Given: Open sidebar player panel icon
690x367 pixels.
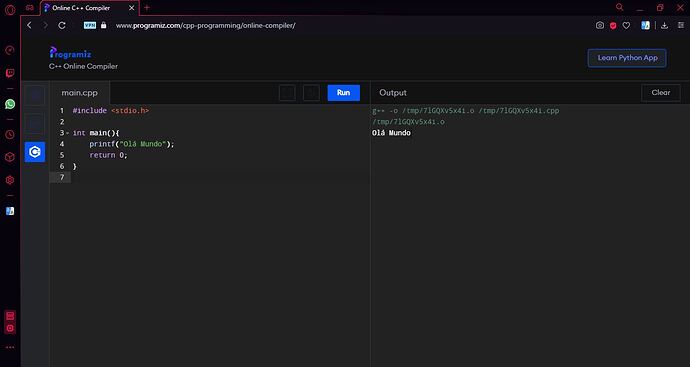Looking at the screenshot, I should [x=10, y=316].
